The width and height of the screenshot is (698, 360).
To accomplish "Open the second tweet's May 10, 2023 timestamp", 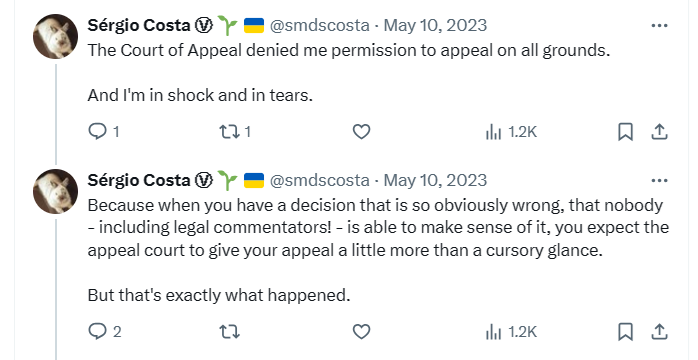I will coord(435,180).
